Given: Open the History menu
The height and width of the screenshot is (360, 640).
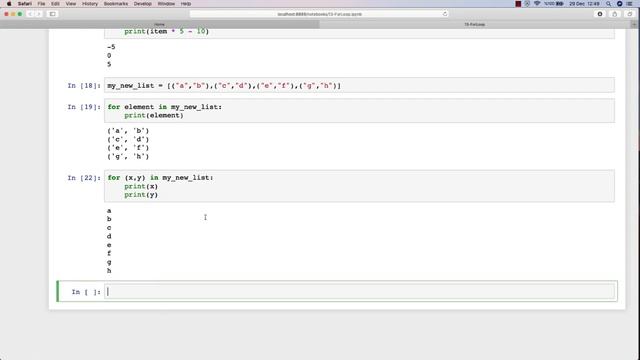Looking at the screenshot, I should 90,4.
